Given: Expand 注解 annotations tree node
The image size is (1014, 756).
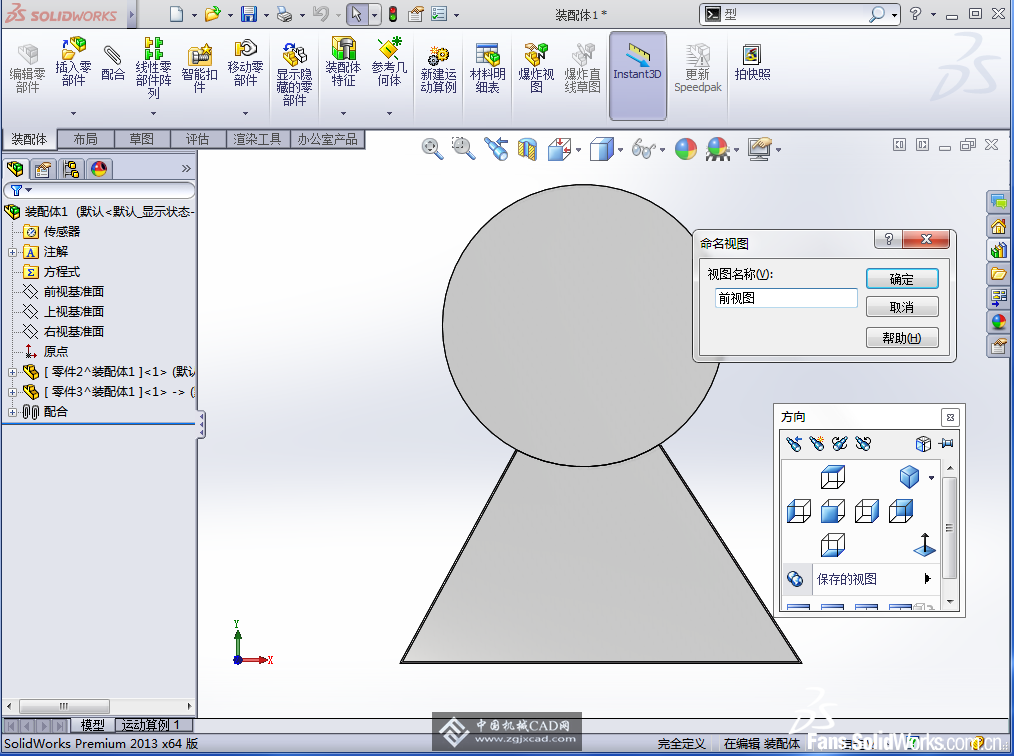Looking at the screenshot, I should [x=12, y=252].
